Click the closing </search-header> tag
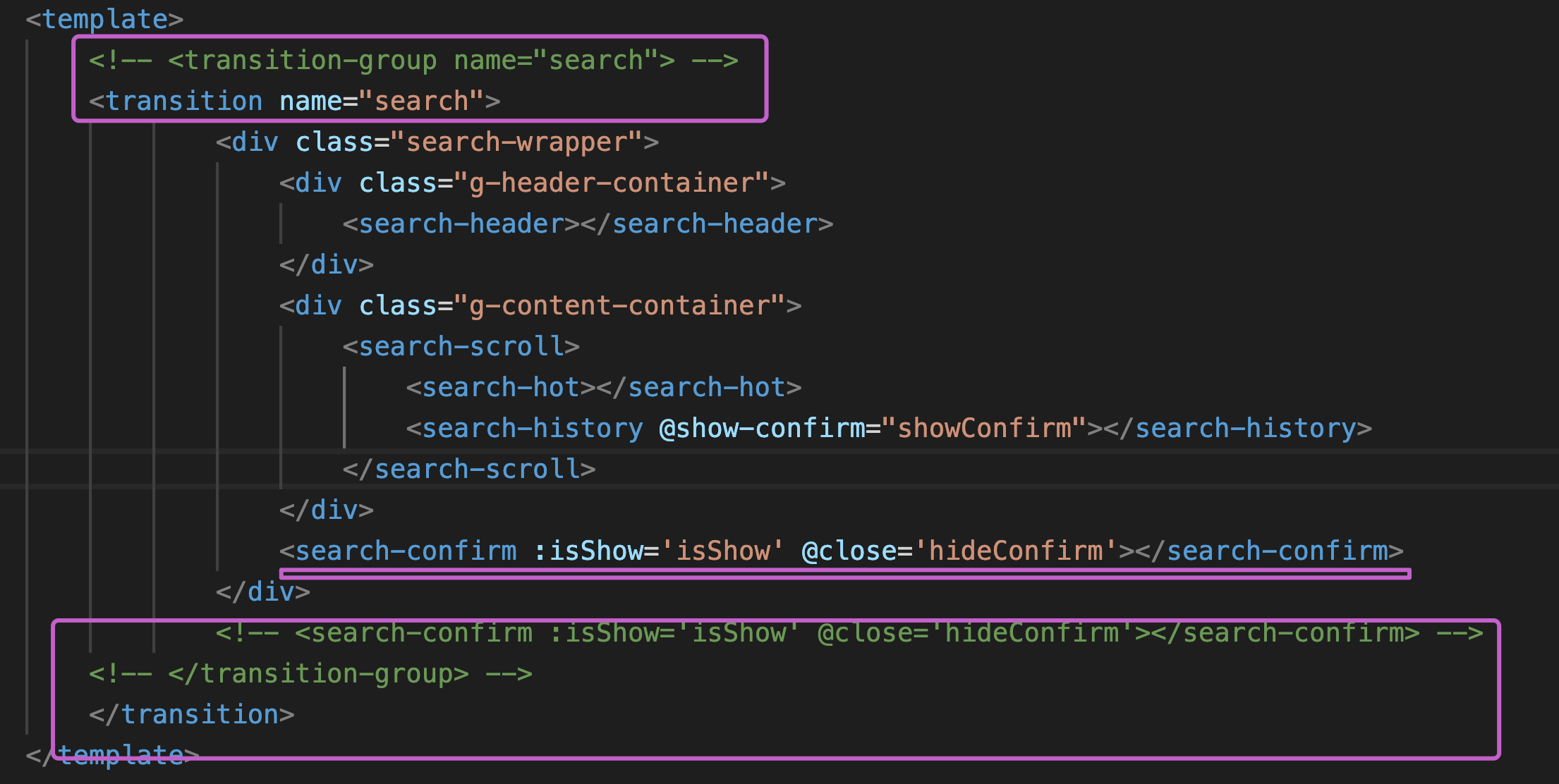1559x784 pixels. 707,223
